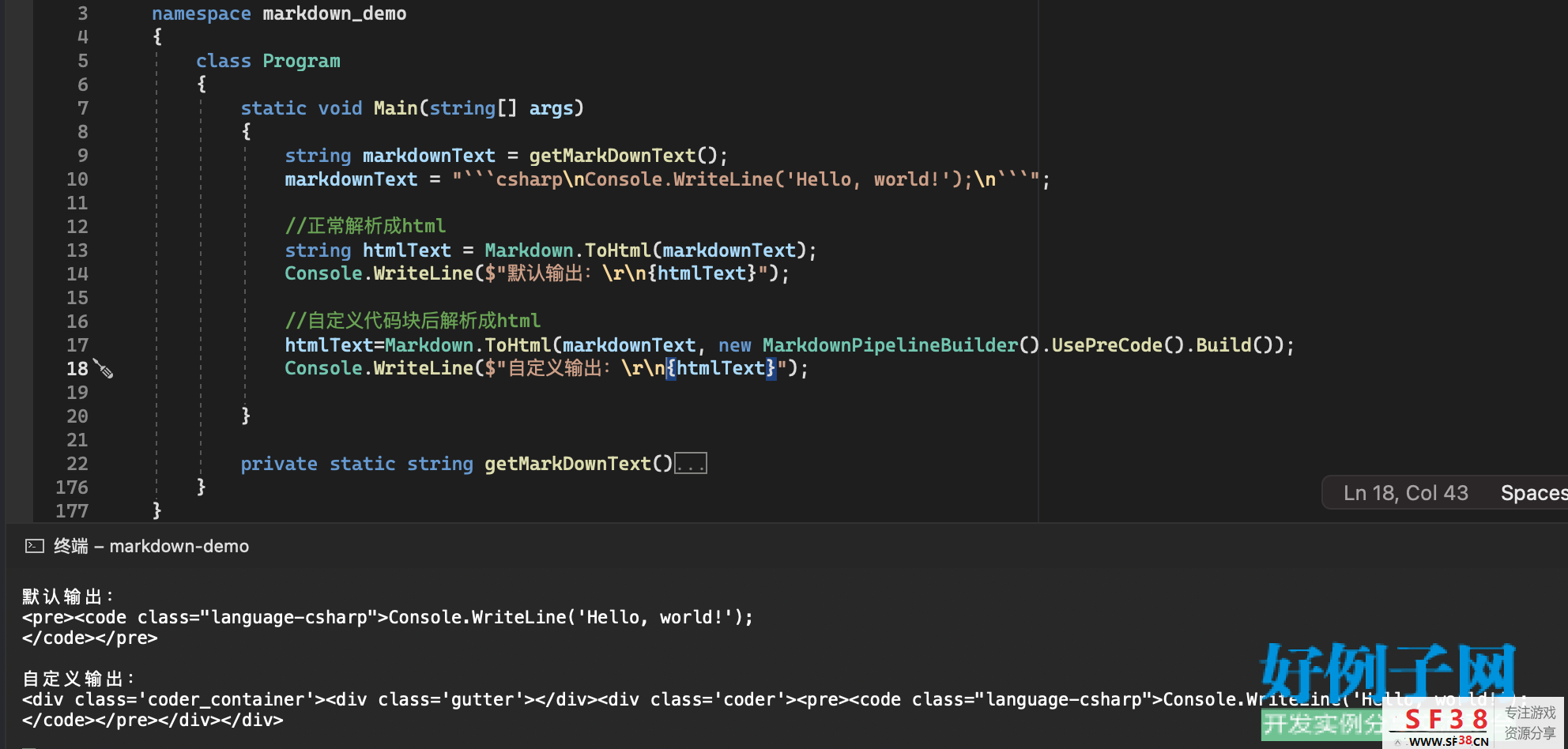Click the namespace name markdown_demo
The width and height of the screenshot is (1568, 749).
334,13
